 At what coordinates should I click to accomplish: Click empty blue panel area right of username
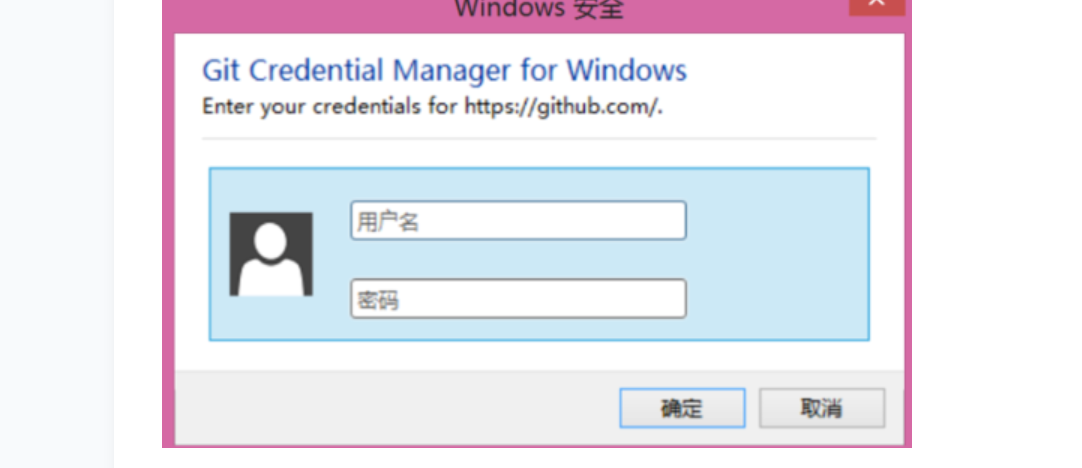[x=776, y=221]
